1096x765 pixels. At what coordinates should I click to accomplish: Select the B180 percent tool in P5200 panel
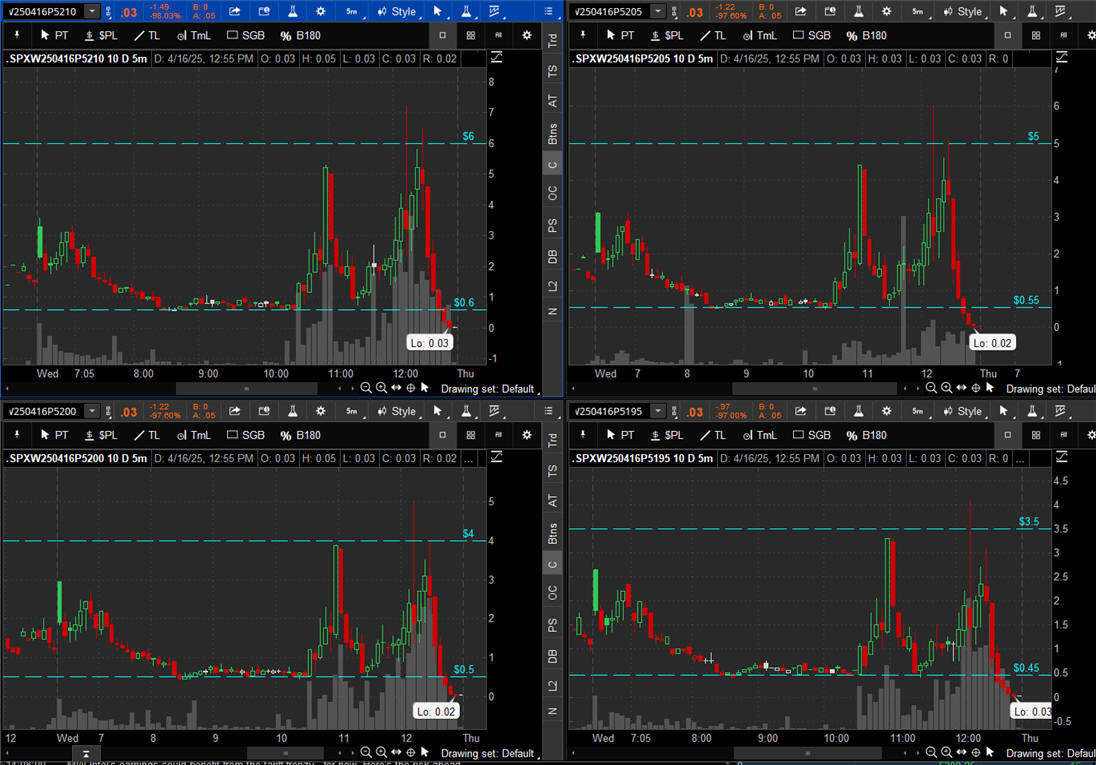pyautogui.click(x=301, y=435)
